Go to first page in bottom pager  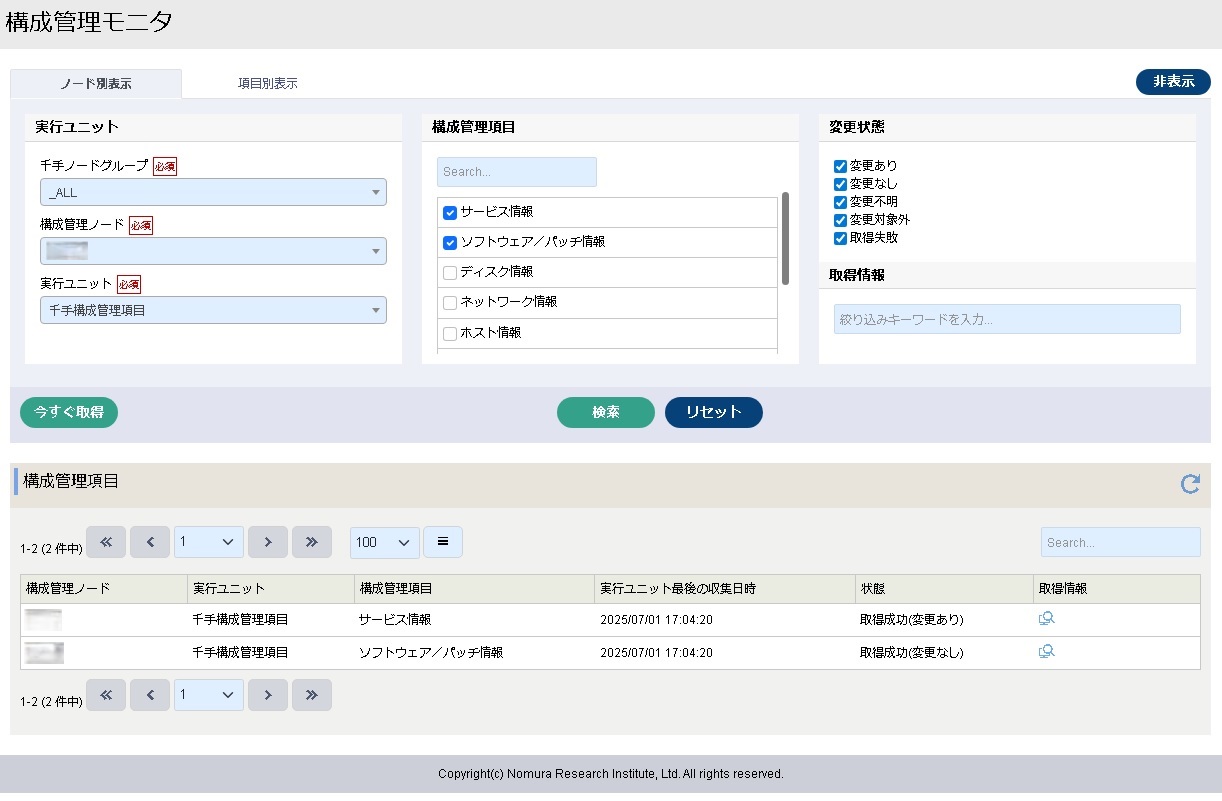pyautogui.click(x=106, y=695)
